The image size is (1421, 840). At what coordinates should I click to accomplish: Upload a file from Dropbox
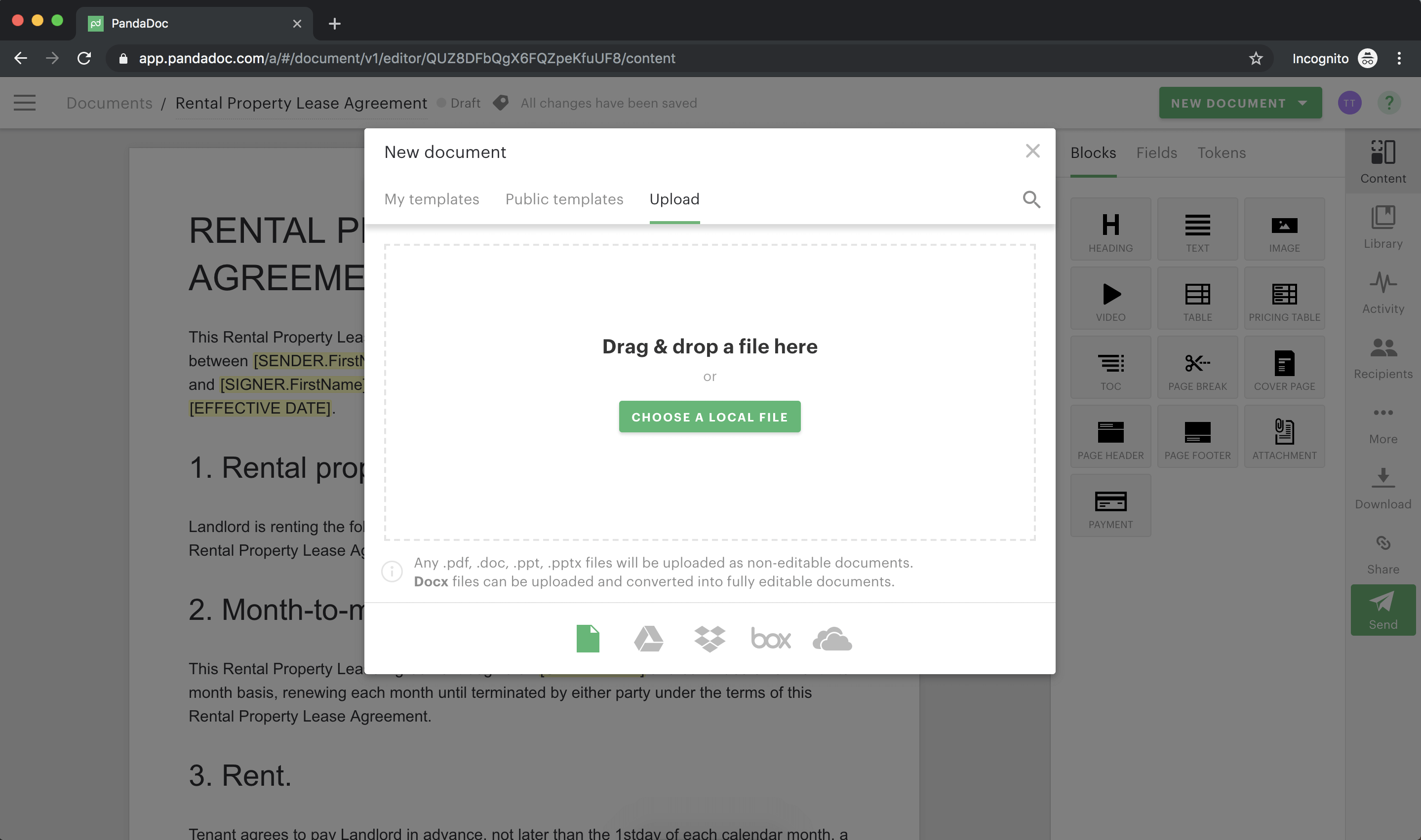pyautogui.click(x=710, y=639)
